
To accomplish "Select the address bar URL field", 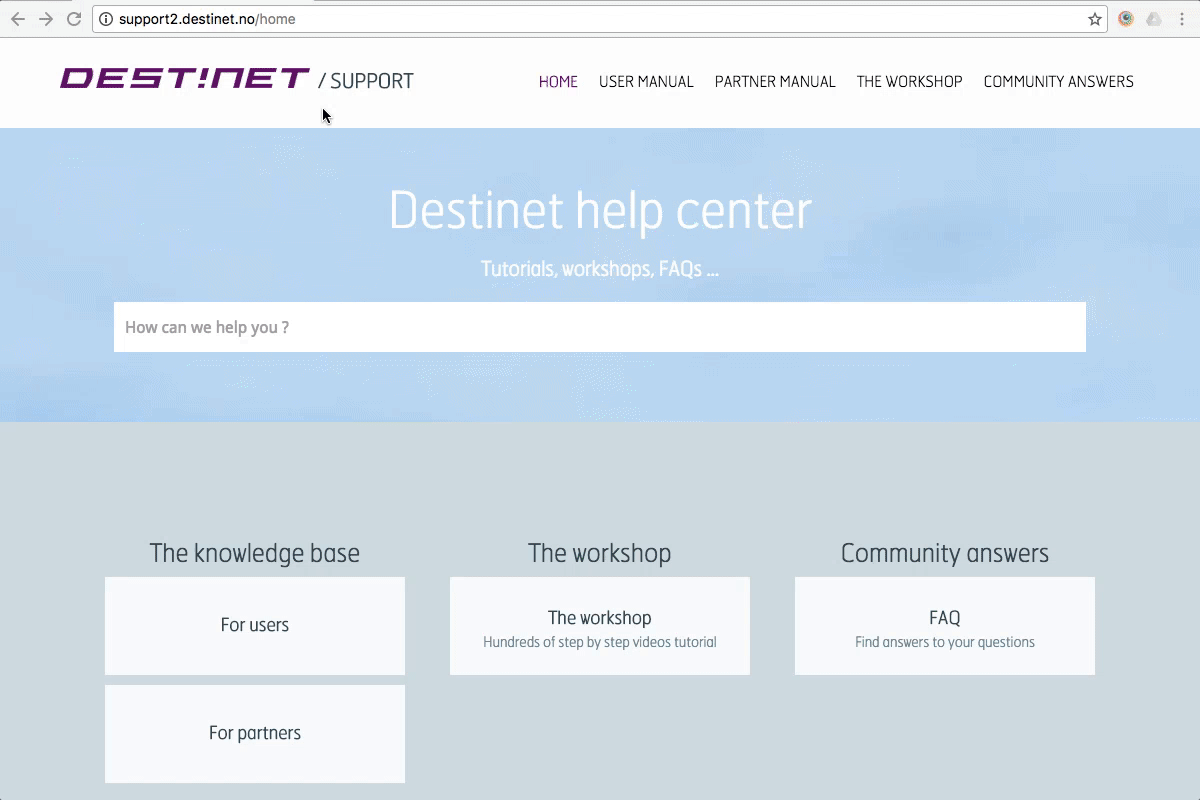I will pos(600,19).
